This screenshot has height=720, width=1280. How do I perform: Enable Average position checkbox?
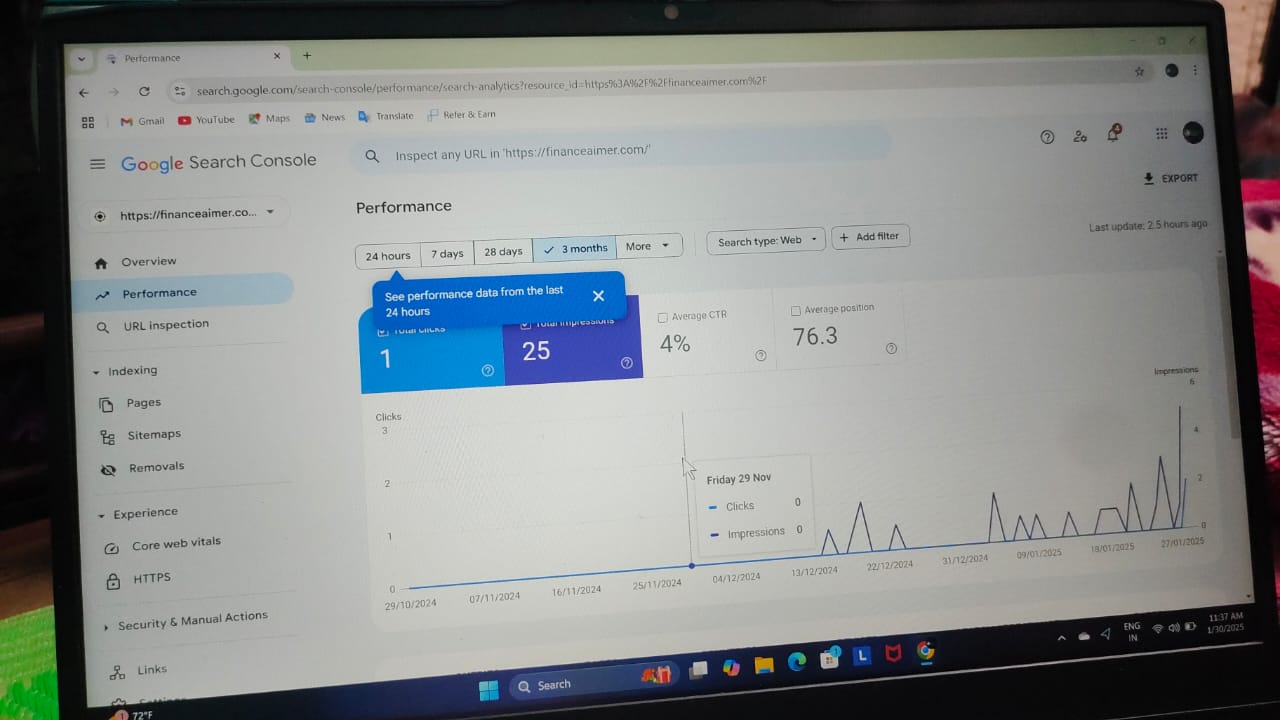796,311
